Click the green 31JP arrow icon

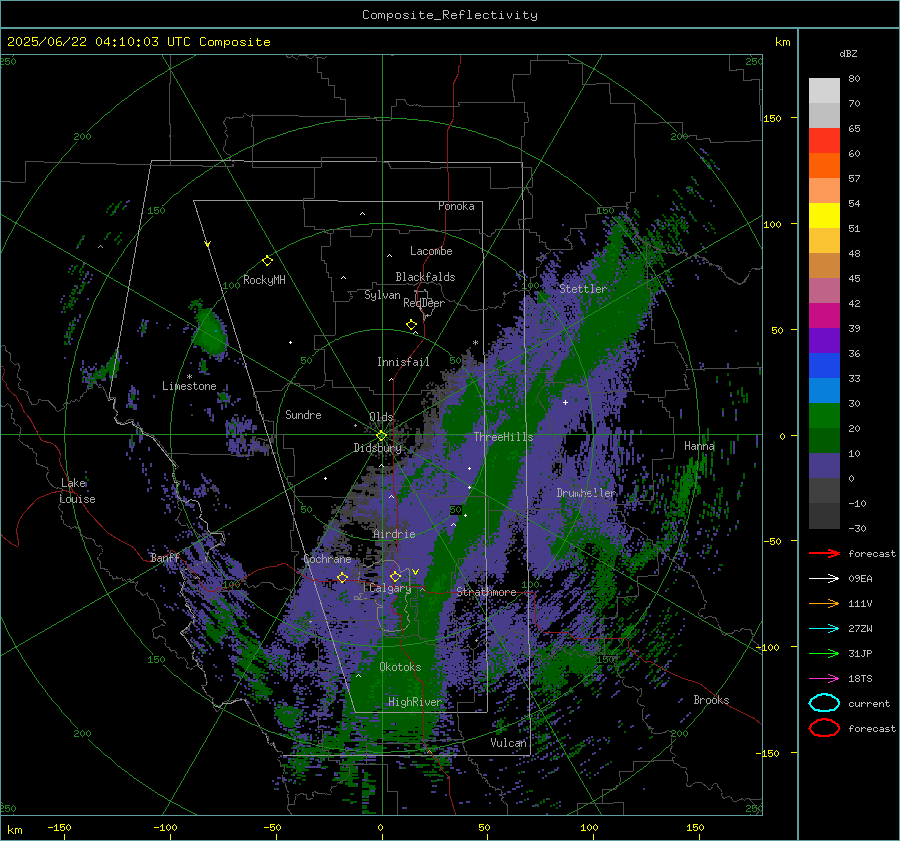click(x=824, y=653)
